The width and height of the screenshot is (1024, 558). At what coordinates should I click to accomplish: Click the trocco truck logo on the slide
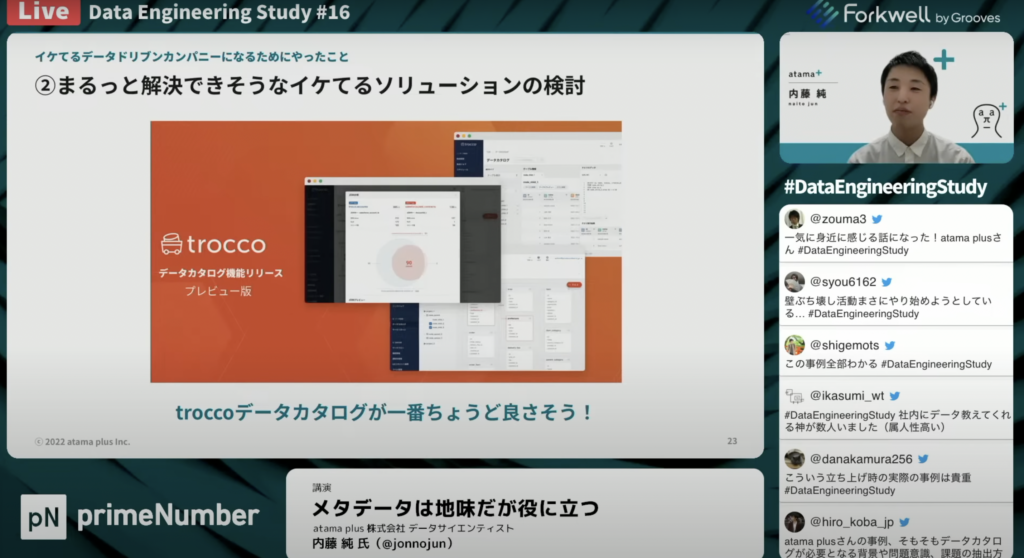tap(173, 245)
